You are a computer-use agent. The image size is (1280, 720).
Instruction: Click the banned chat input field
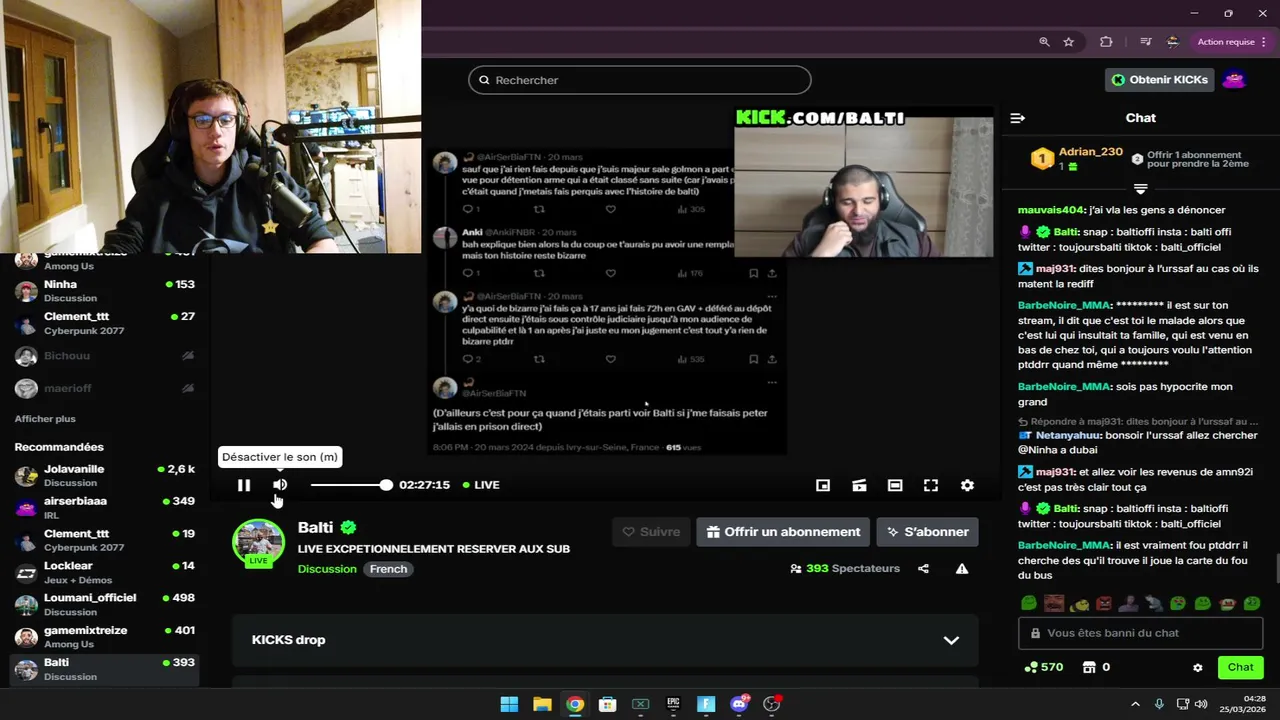coord(1140,633)
